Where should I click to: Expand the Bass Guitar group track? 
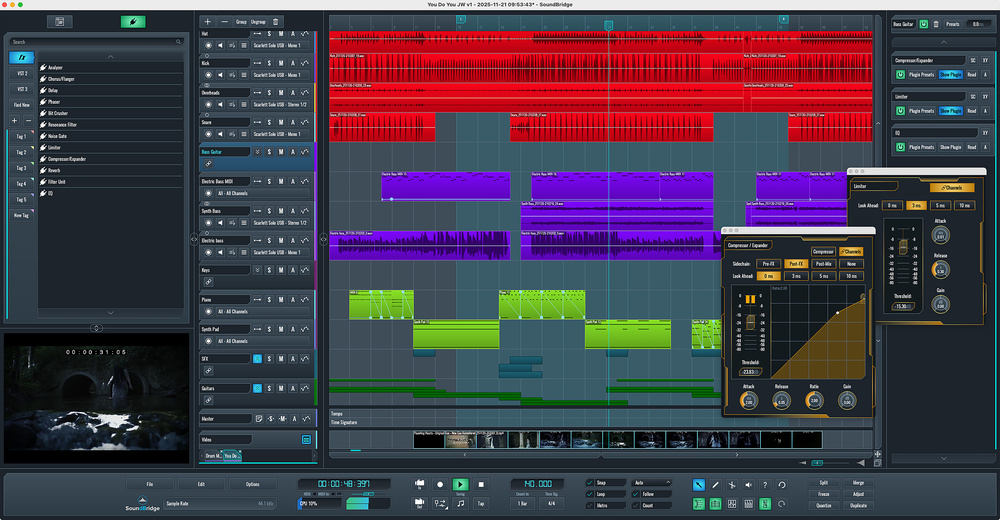tap(257, 152)
